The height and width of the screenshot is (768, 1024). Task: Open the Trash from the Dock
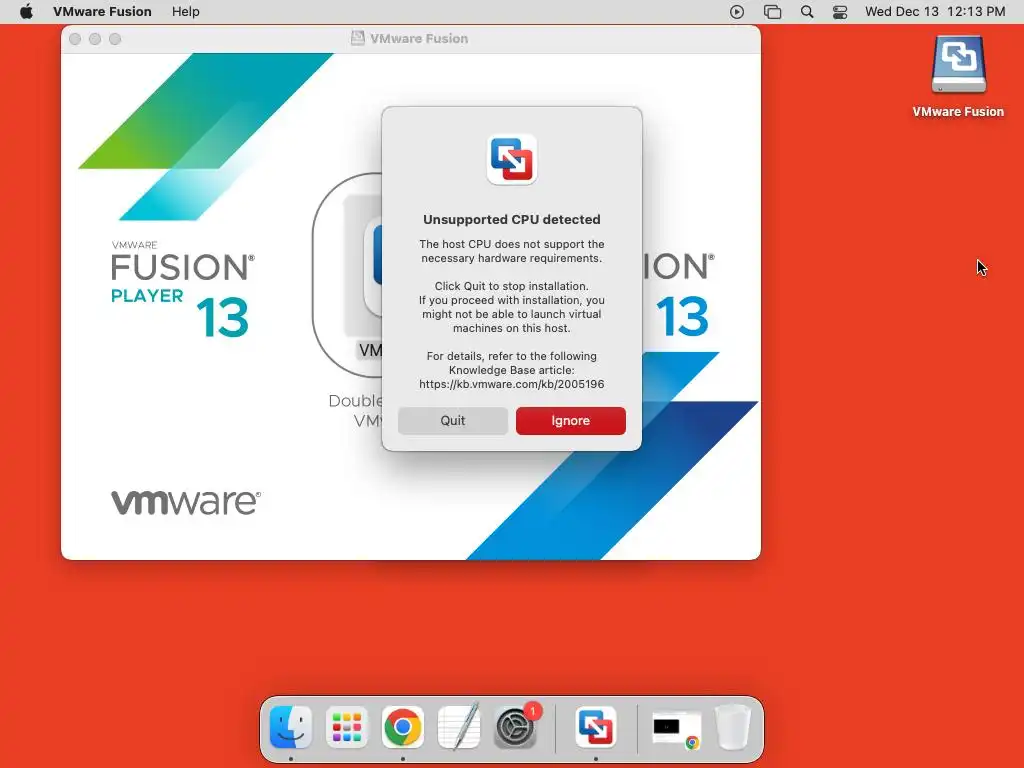[x=733, y=727]
